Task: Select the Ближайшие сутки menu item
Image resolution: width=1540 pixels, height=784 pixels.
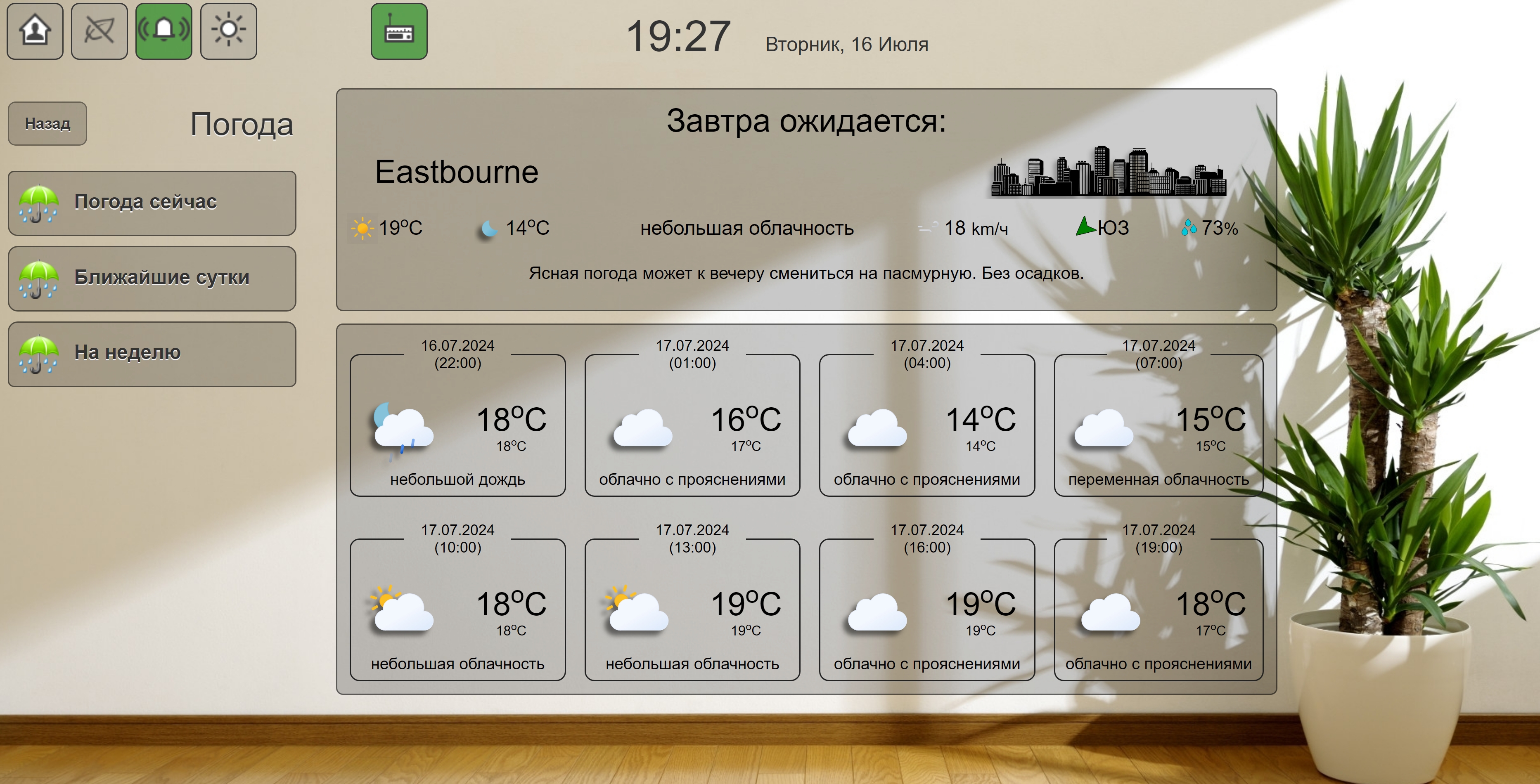Action: point(152,279)
